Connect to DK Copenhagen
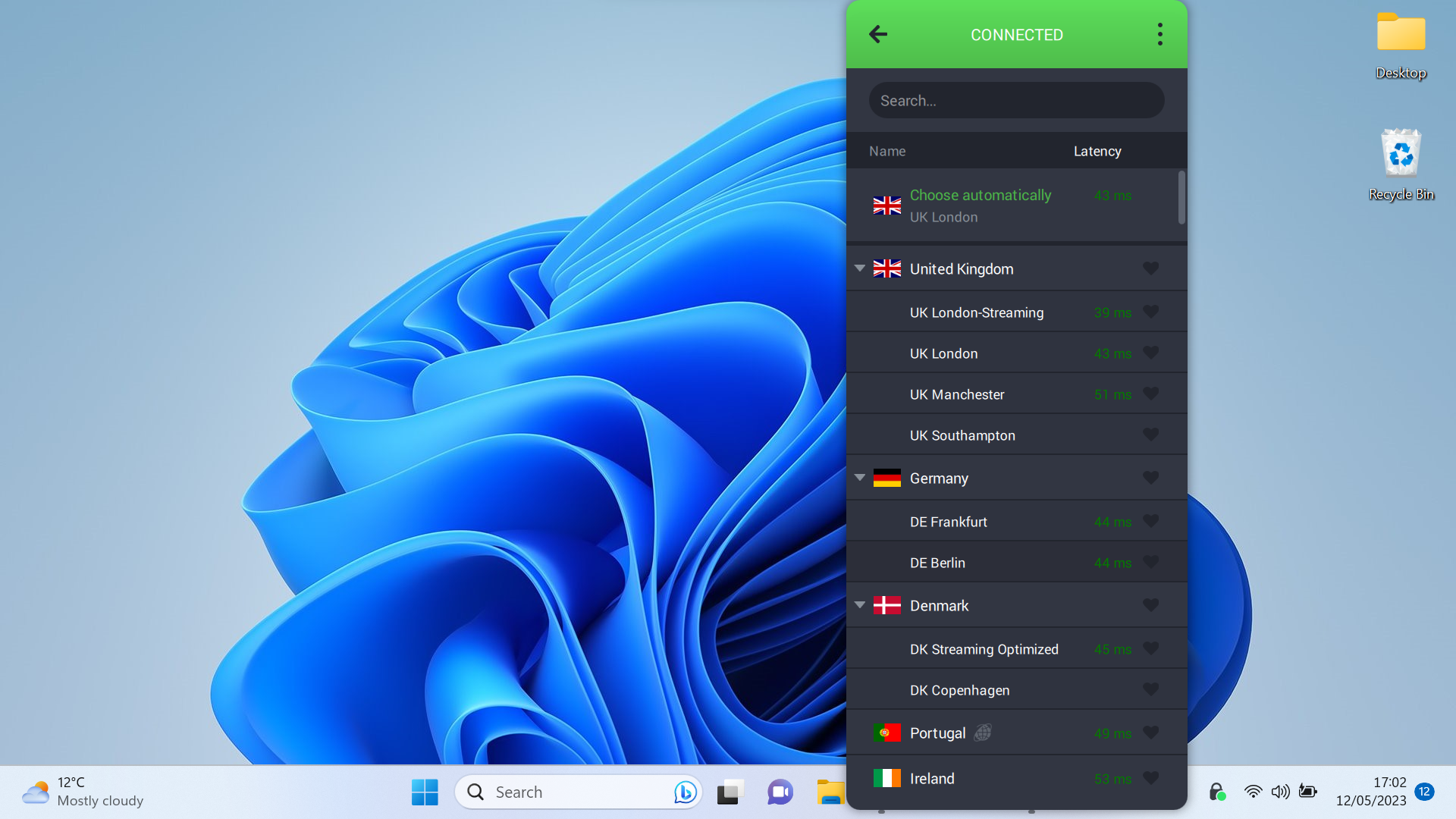Screen dimensions: 1456x819 pyautogui.click(x=1016, y=690)
